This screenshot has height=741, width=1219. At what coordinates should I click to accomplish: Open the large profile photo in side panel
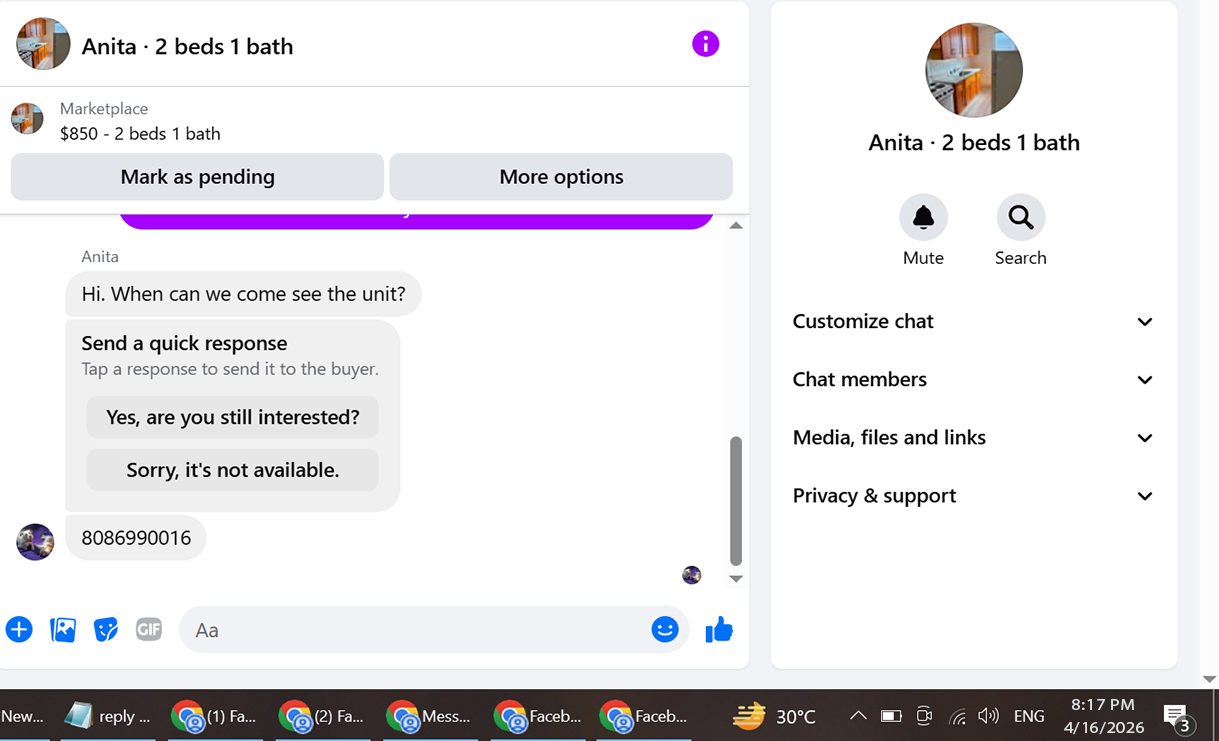(x=974, y=70)
